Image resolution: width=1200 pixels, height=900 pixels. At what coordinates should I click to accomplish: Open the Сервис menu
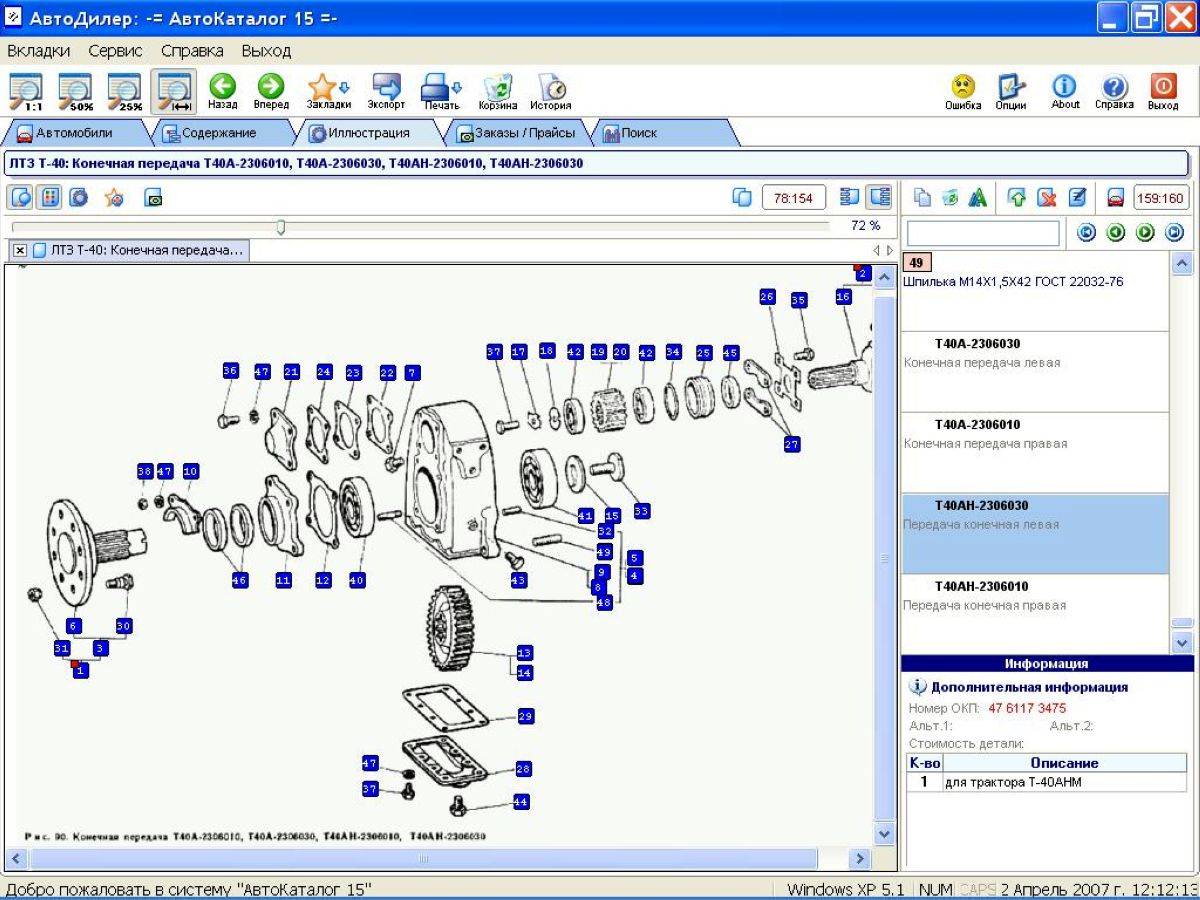[x=115, y=50]
